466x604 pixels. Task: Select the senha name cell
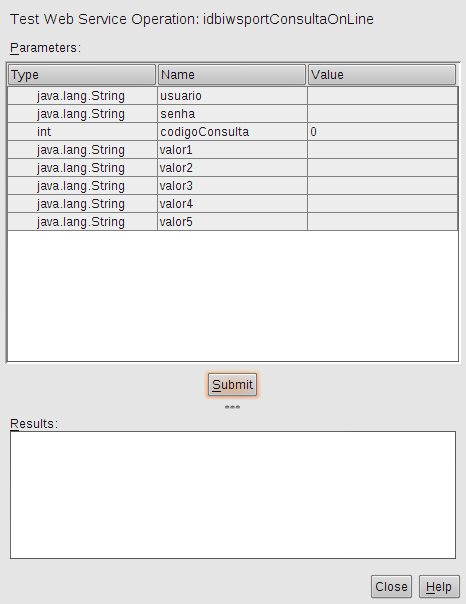click(x=232, y=114)
